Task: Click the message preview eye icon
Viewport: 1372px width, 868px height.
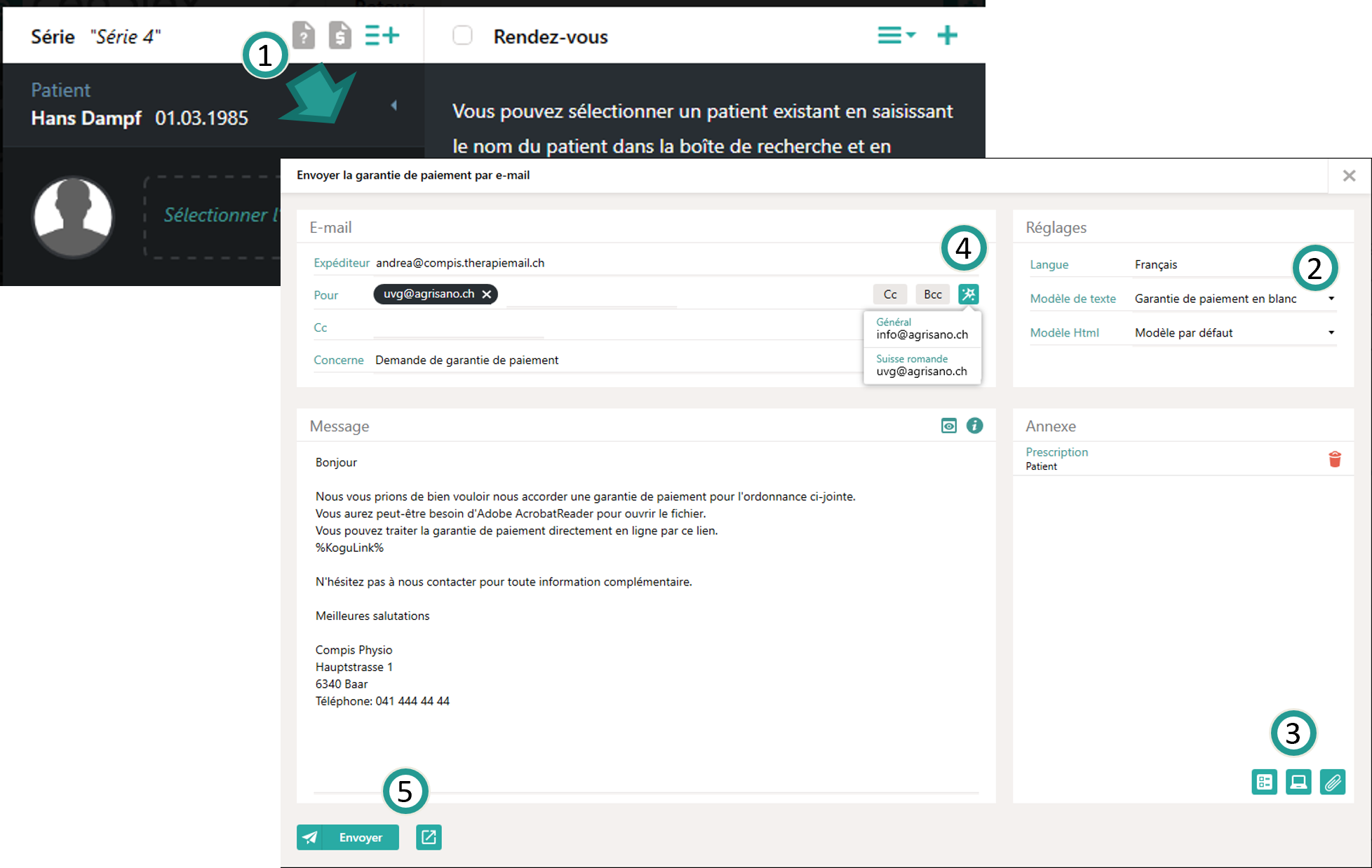Action: tap(948, 426)
